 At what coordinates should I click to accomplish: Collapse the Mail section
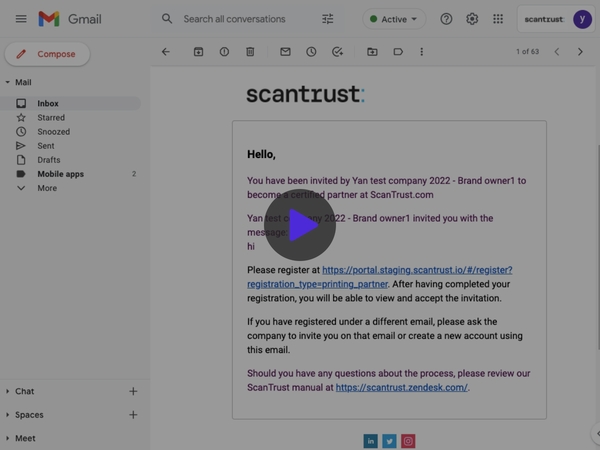point(7,82)
